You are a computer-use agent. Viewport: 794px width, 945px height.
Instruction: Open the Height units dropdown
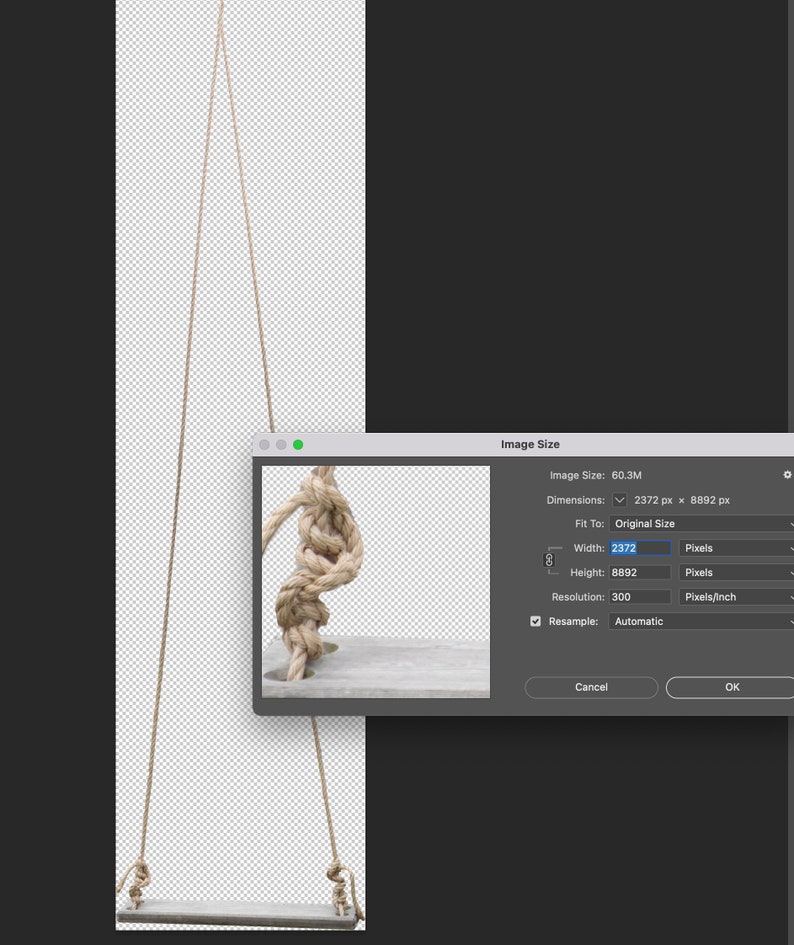(736, 573)
